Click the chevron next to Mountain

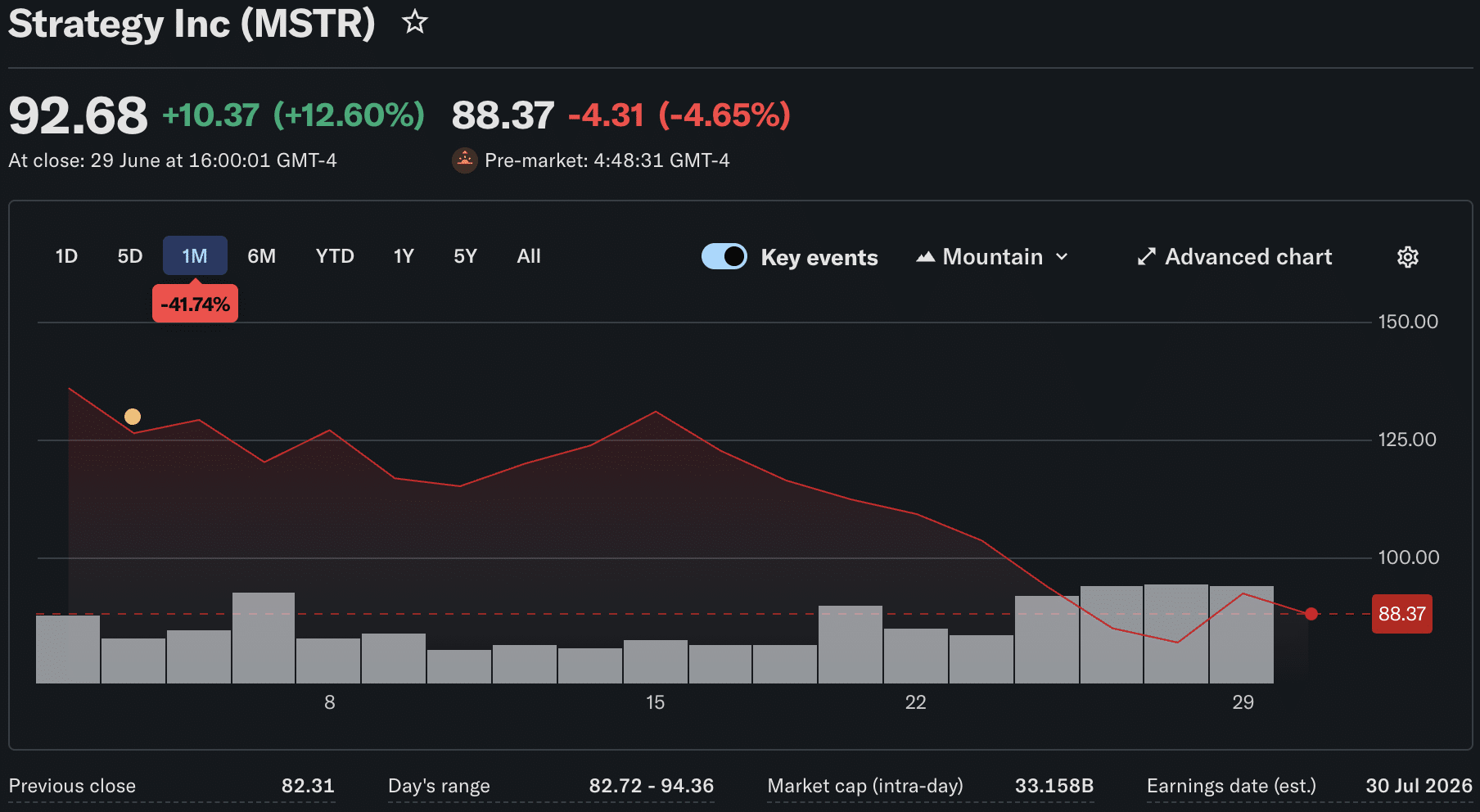[x=1062, y=257]
